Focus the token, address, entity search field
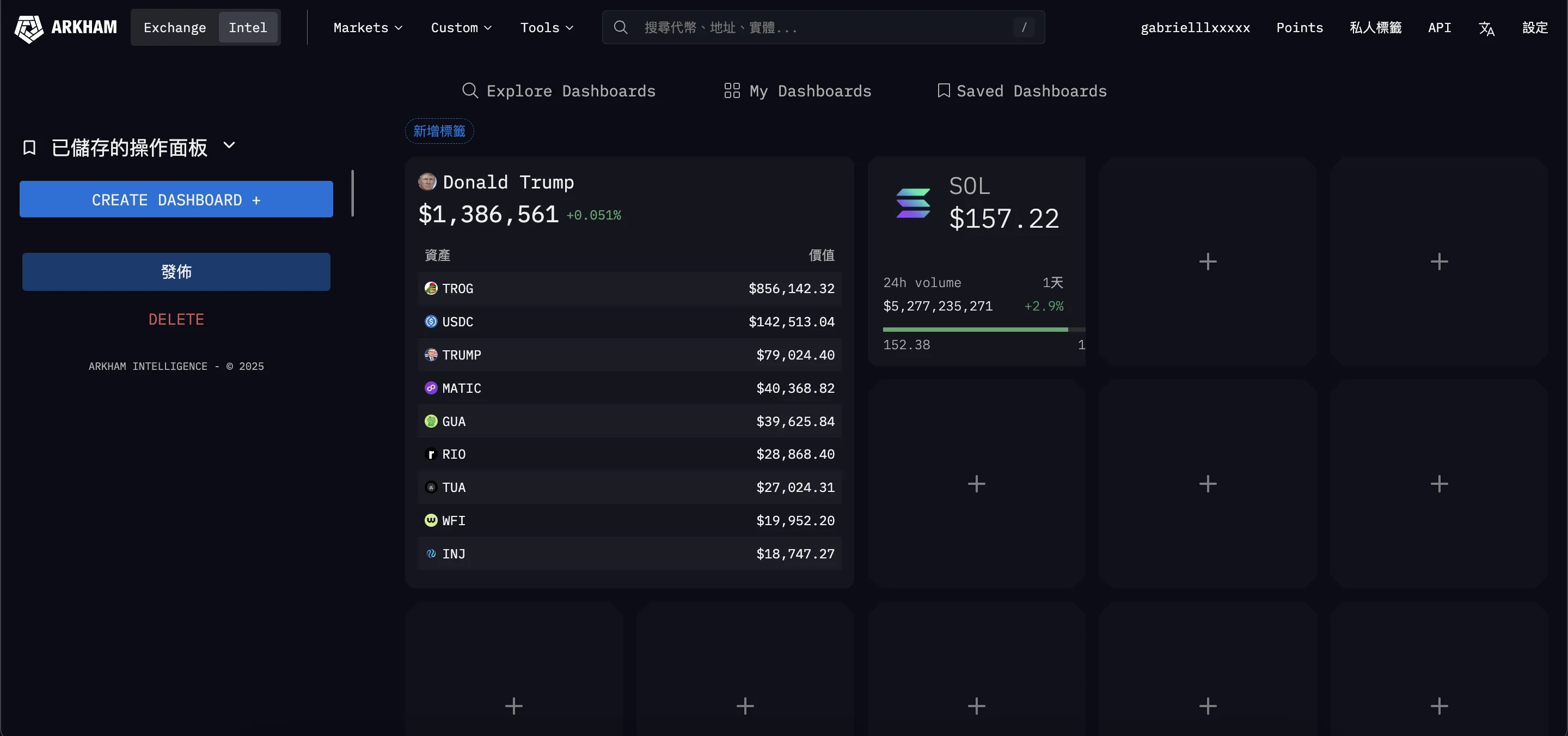 [x=823, y=27]
